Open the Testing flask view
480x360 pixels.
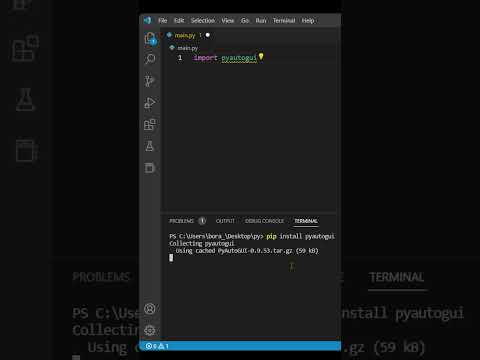click(149, 146)
